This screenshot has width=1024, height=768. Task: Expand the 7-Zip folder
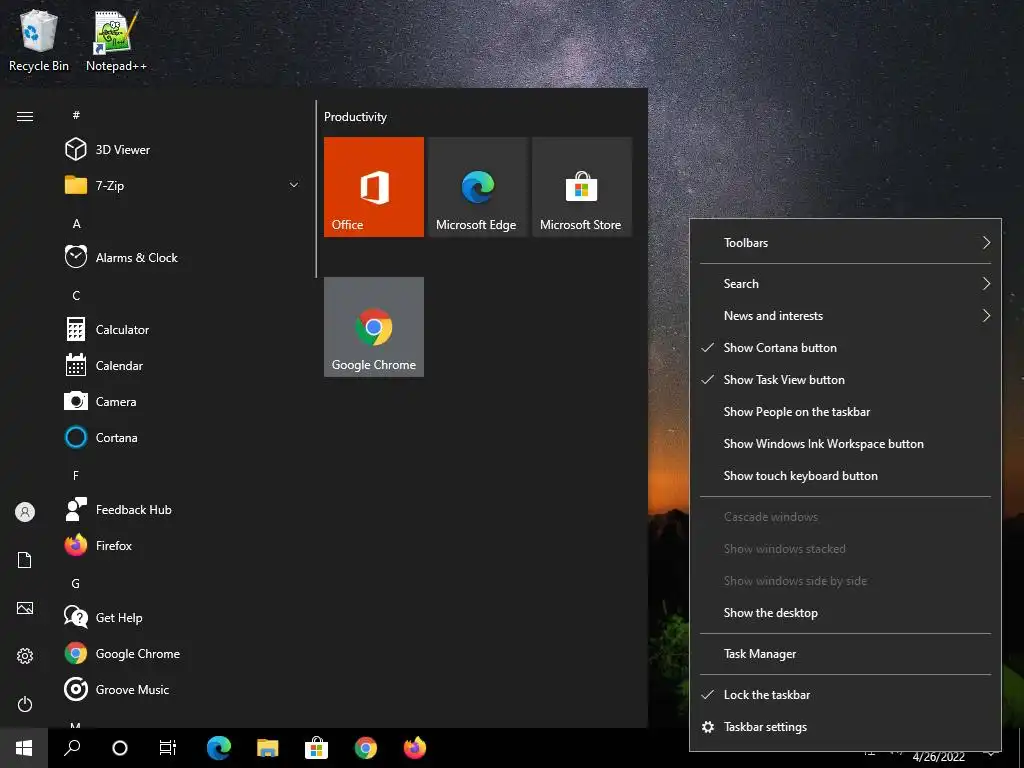coord(183,185)
